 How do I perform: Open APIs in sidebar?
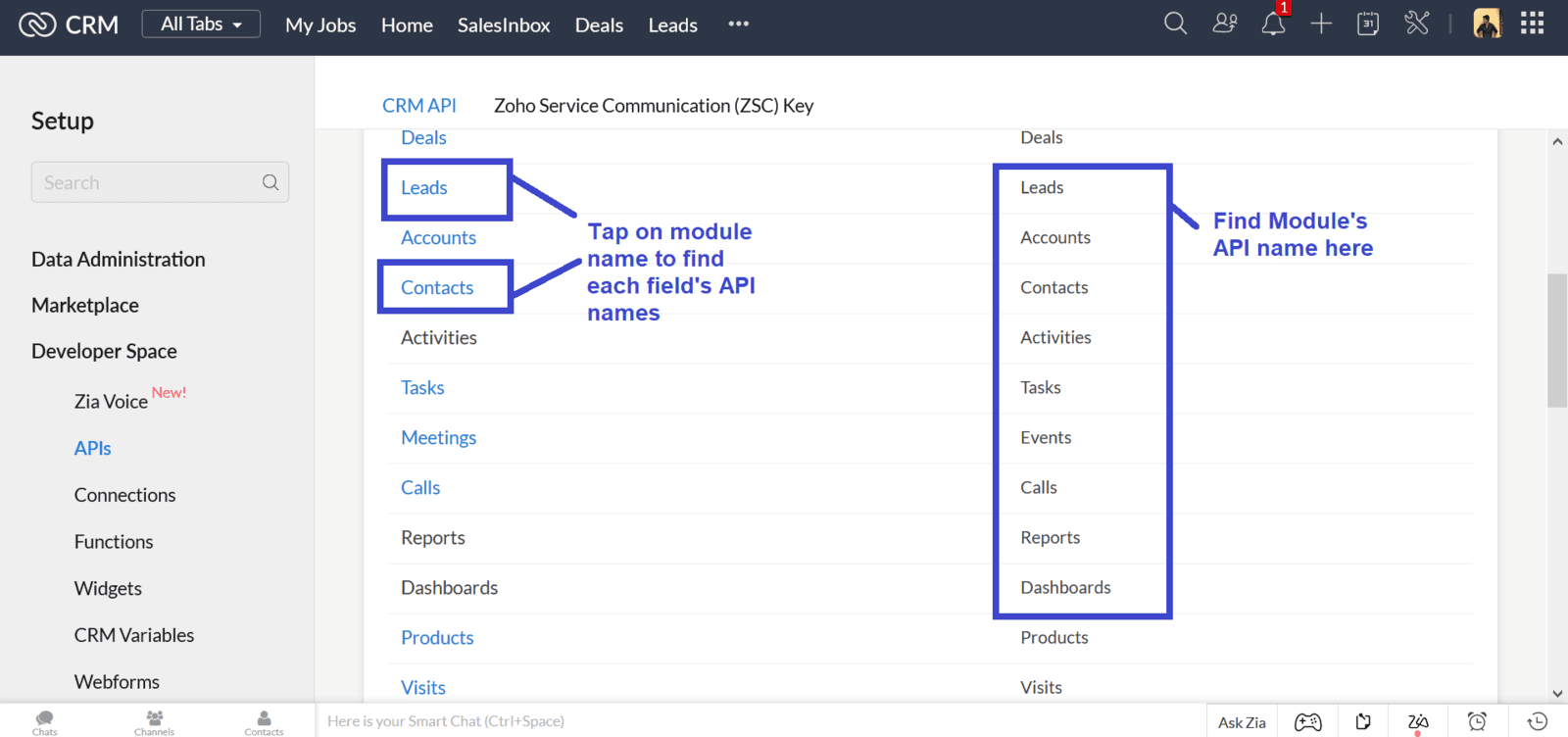tap(93, 449)
